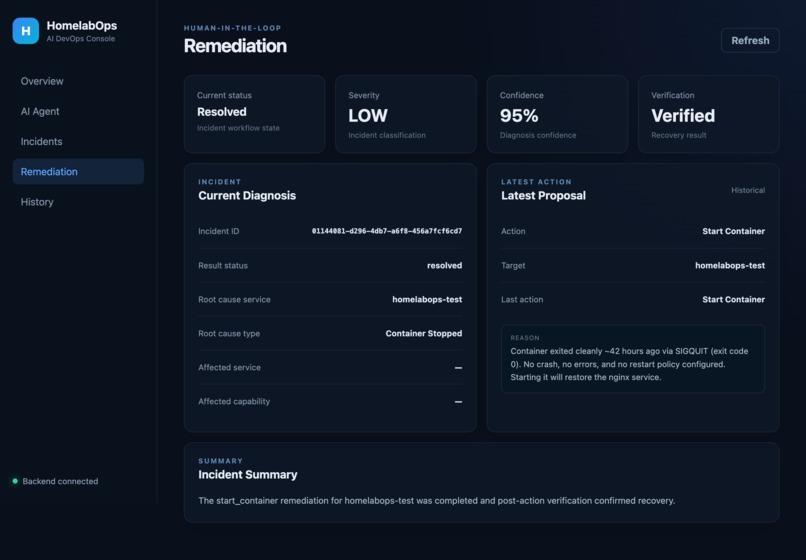Image resolution: width=806 pixels, height=560 pixels.
Task: Click the Refresh button
Action: click(750, 41)
